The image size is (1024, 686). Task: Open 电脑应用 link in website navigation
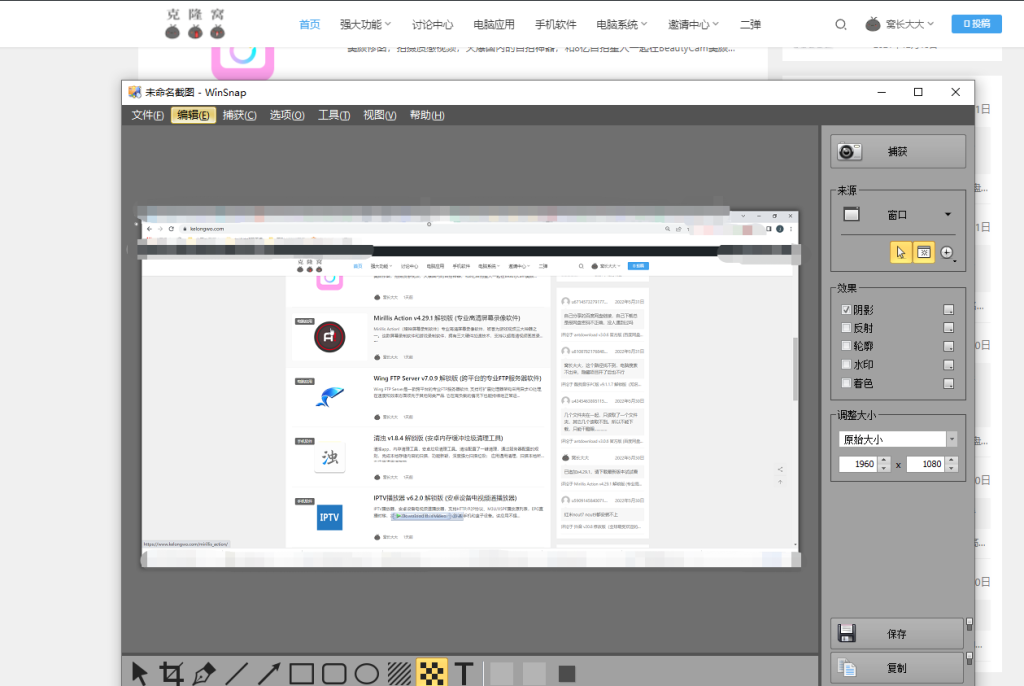(x=494, y=24)
